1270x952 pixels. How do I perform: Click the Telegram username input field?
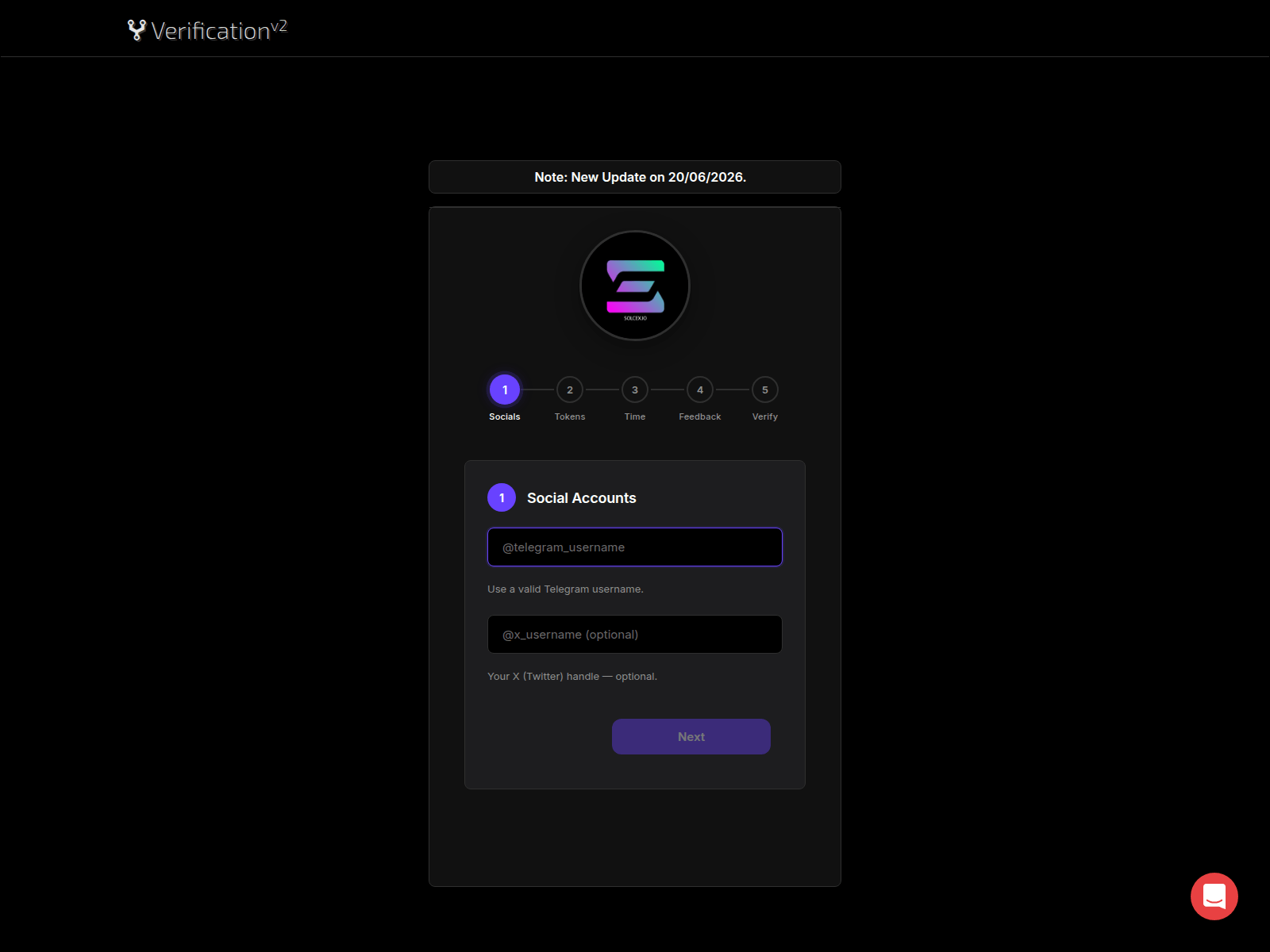point(634,547)
